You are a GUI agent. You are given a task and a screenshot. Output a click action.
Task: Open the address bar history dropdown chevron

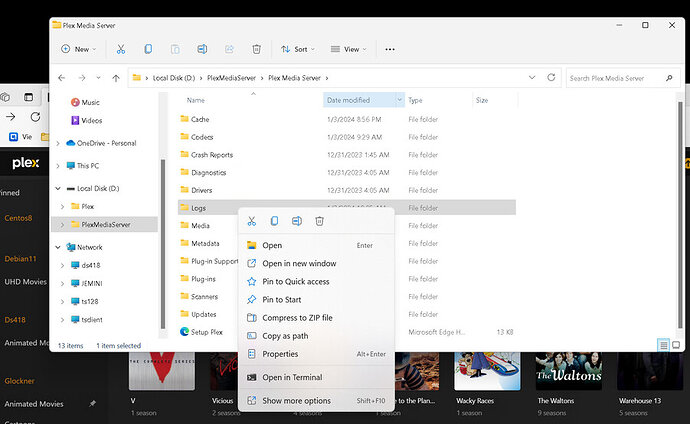(x=532, y=77)
